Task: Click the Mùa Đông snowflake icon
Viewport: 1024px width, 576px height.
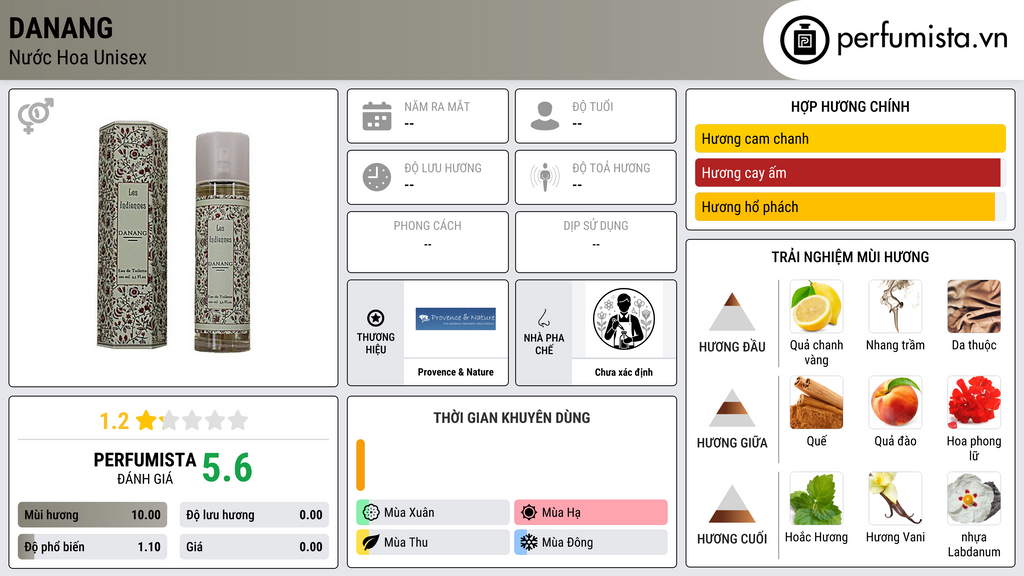Action: (529, 542)
